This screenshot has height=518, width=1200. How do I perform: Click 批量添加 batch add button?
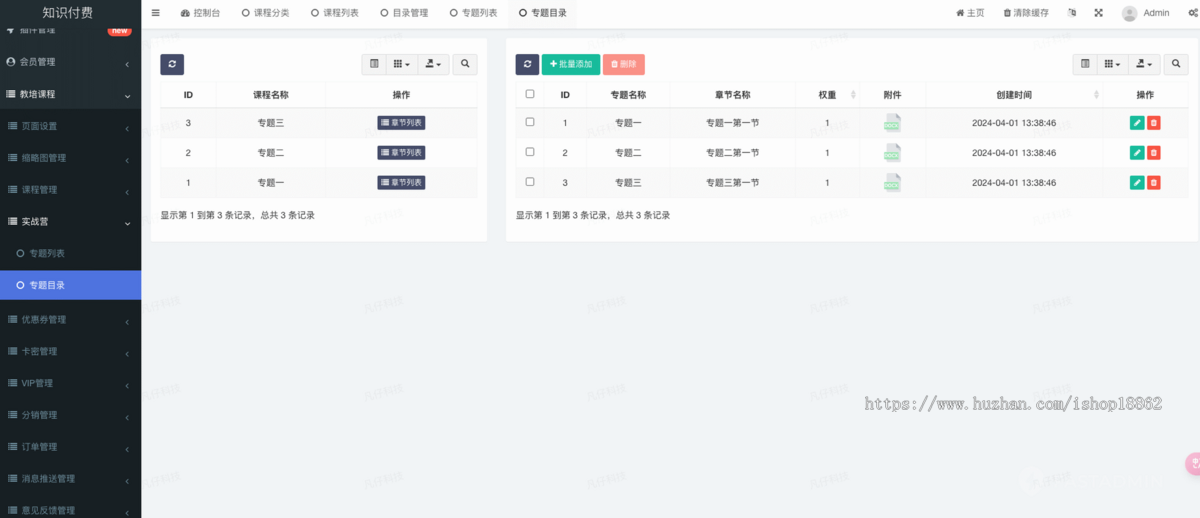571,64
